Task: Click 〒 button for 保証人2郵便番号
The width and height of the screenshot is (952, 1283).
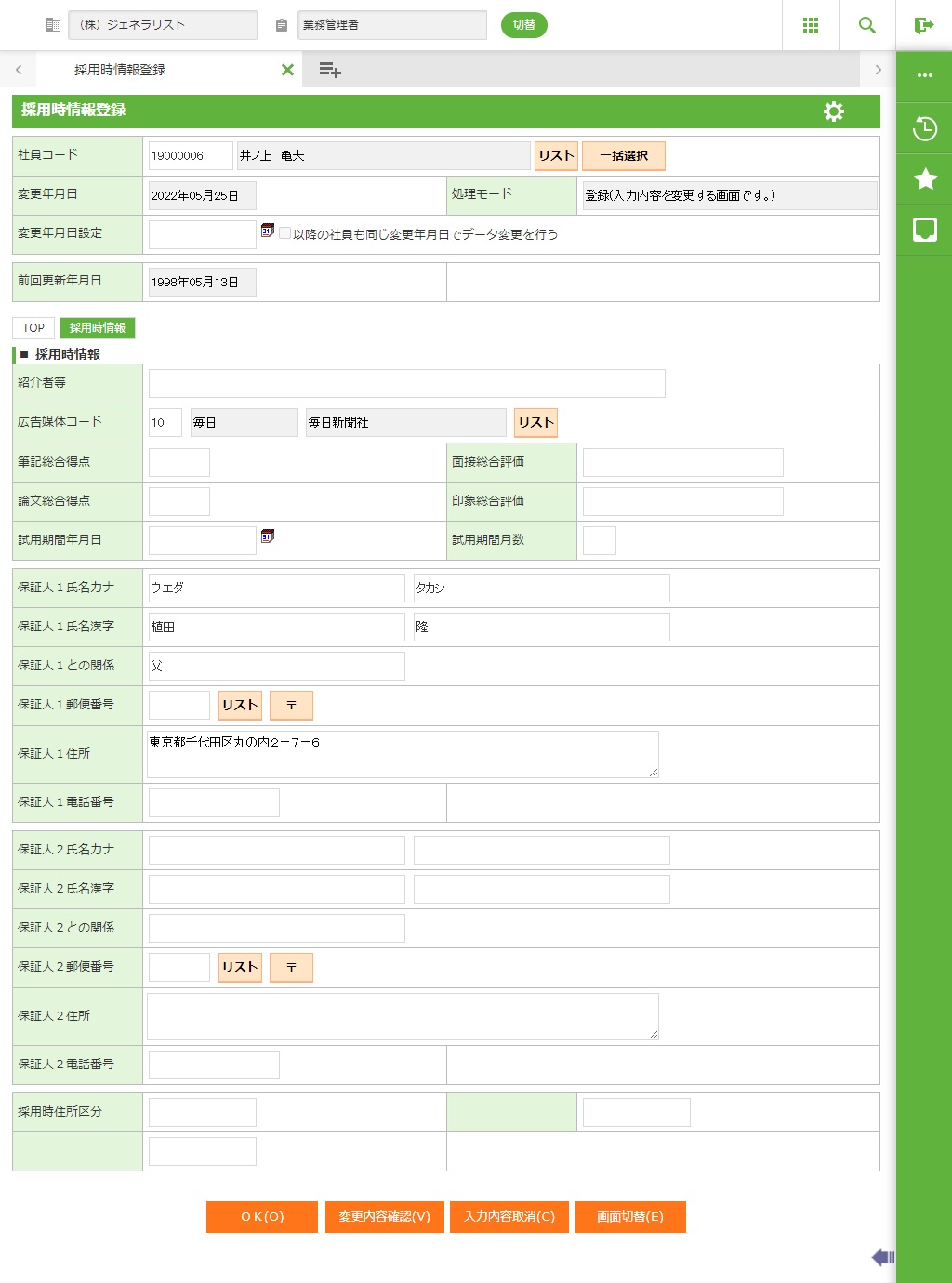Action: [x=291, y=968]
